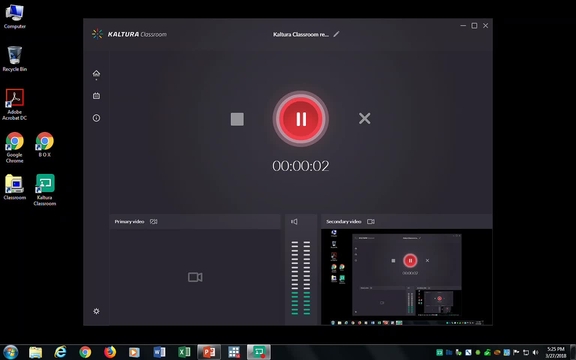Select the Secondary video preview thumbnail
Image resolution: width=576 pixels, height=360 pixels.
[407, 277]
